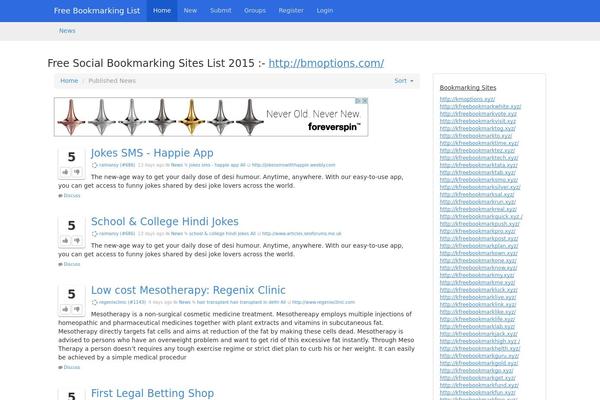Open kfreebookmarklive.xyz sidebar link
Screen dimensions: 600x400
click(x=478, y=297)
